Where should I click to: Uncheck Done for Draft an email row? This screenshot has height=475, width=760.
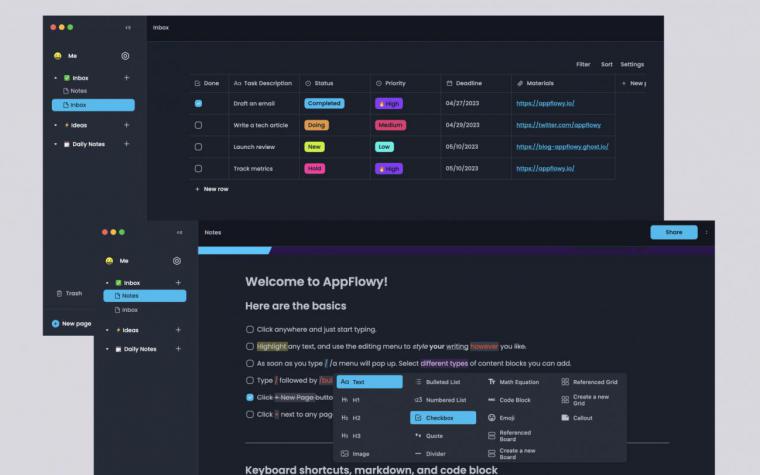198,103
